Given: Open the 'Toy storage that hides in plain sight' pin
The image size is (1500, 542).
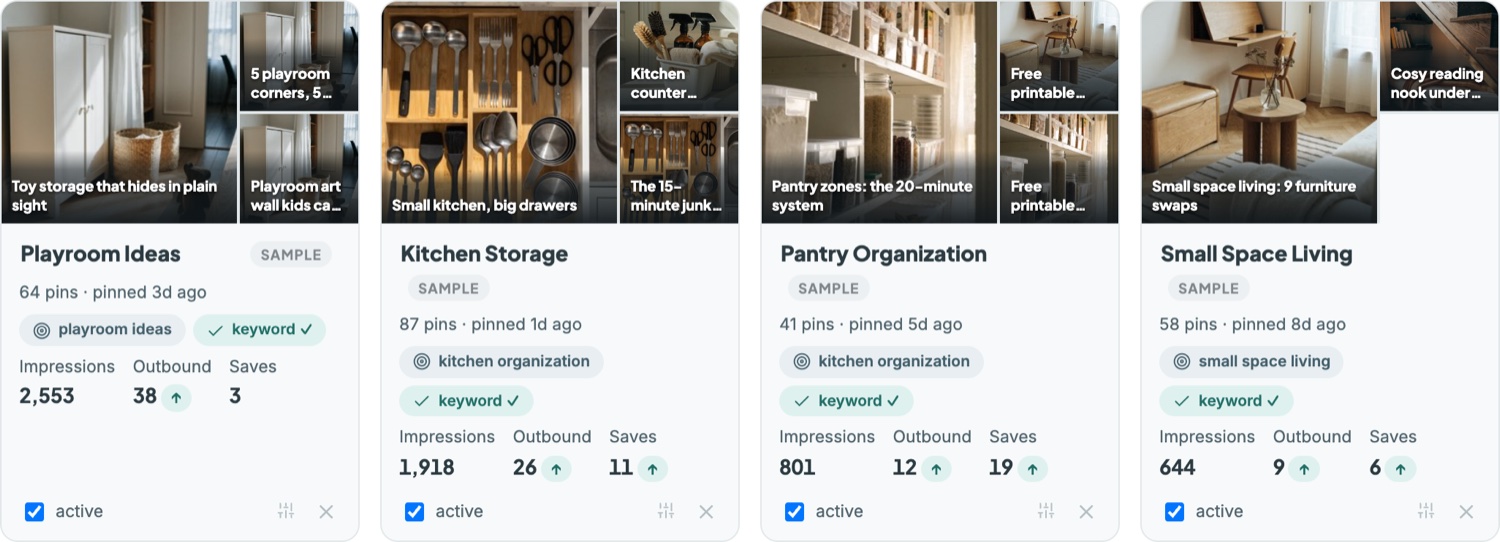Looking at the screenshot, I should 119,112.
